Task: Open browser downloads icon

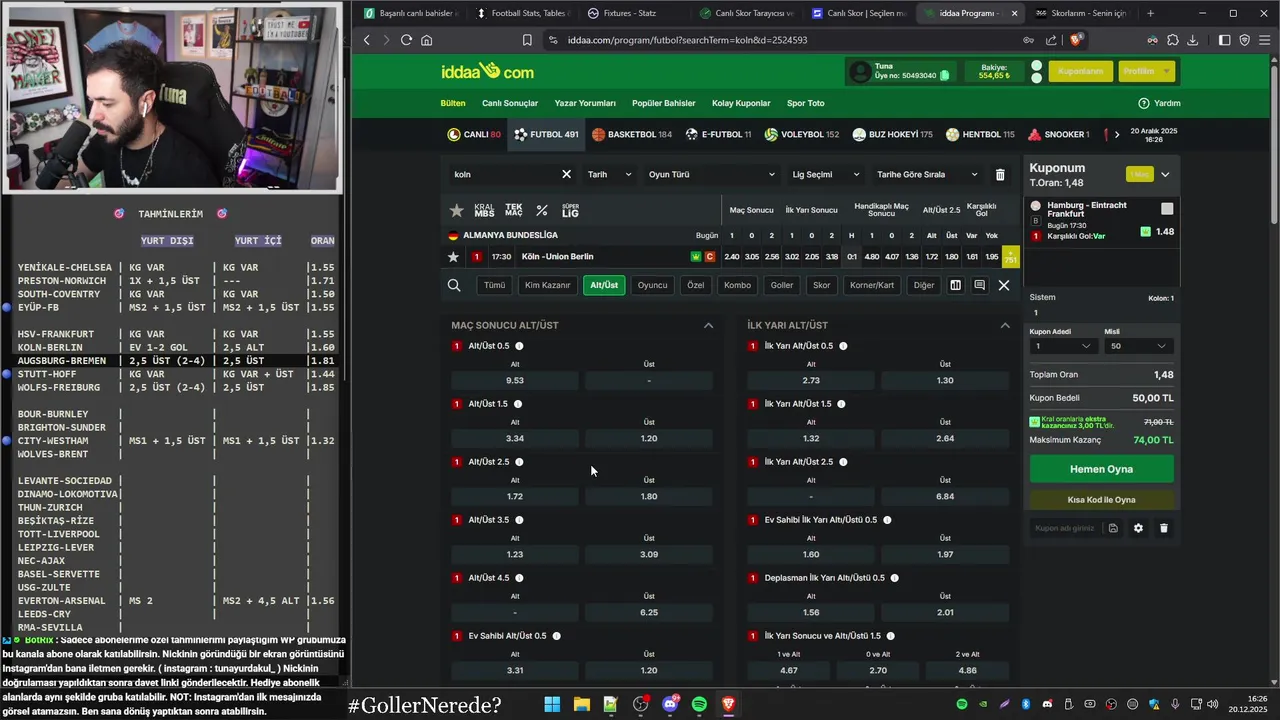Action: 1194,40
